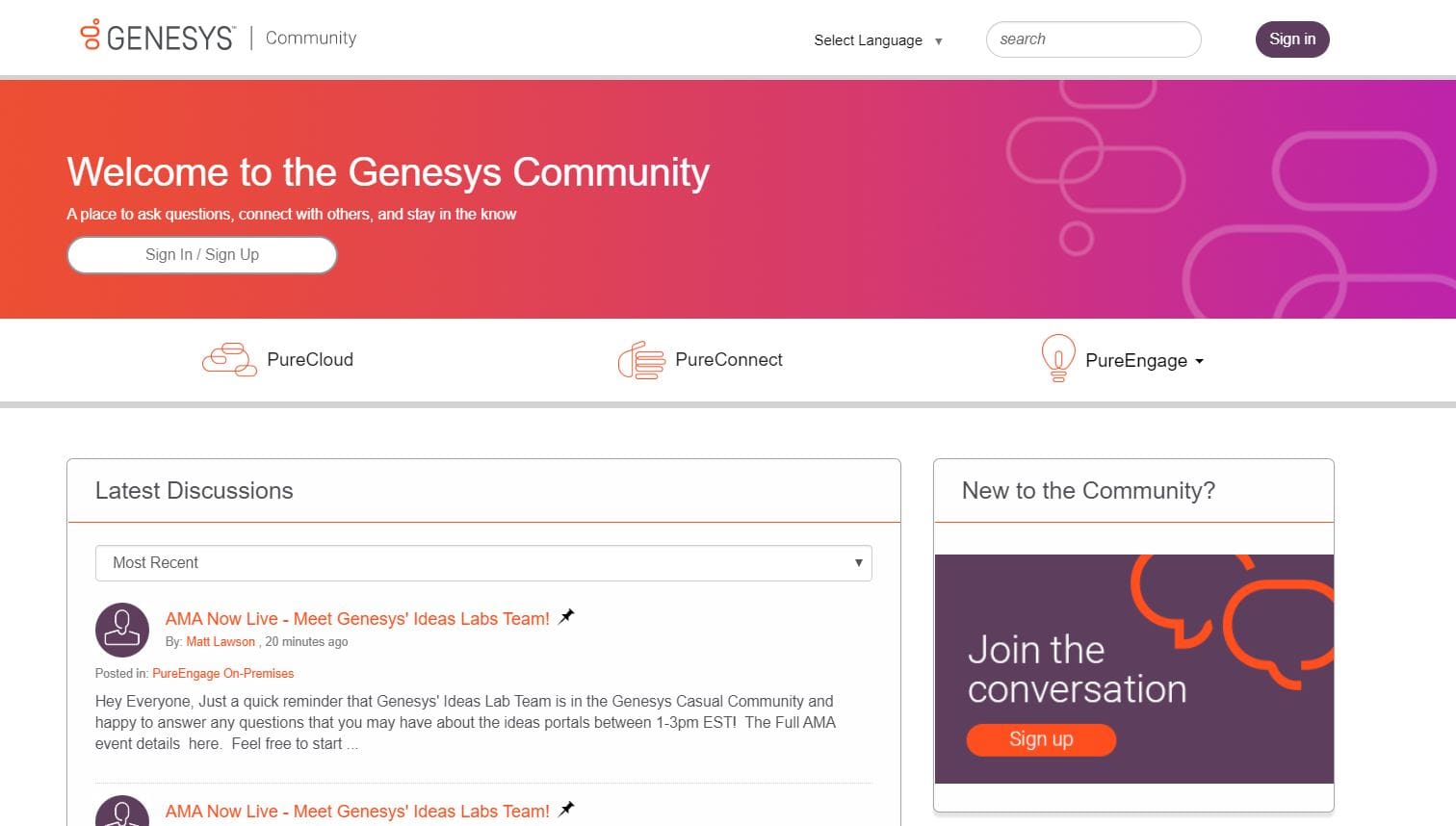Click the PureConnect hand icon
The width and height of the screenshot is (1456, 826).
[x=641, y=360]
